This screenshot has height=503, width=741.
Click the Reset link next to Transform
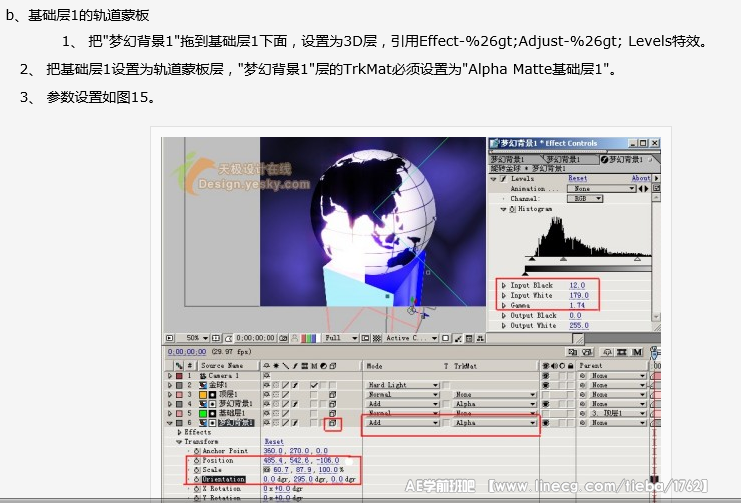[274, 442]
